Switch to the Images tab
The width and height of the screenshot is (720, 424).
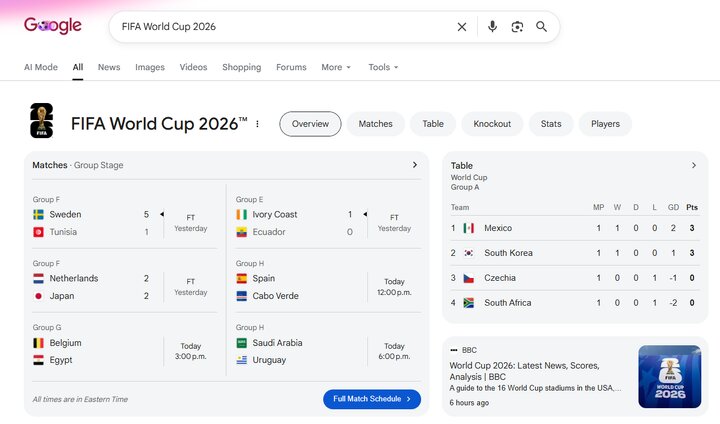[x=150, y=67]
